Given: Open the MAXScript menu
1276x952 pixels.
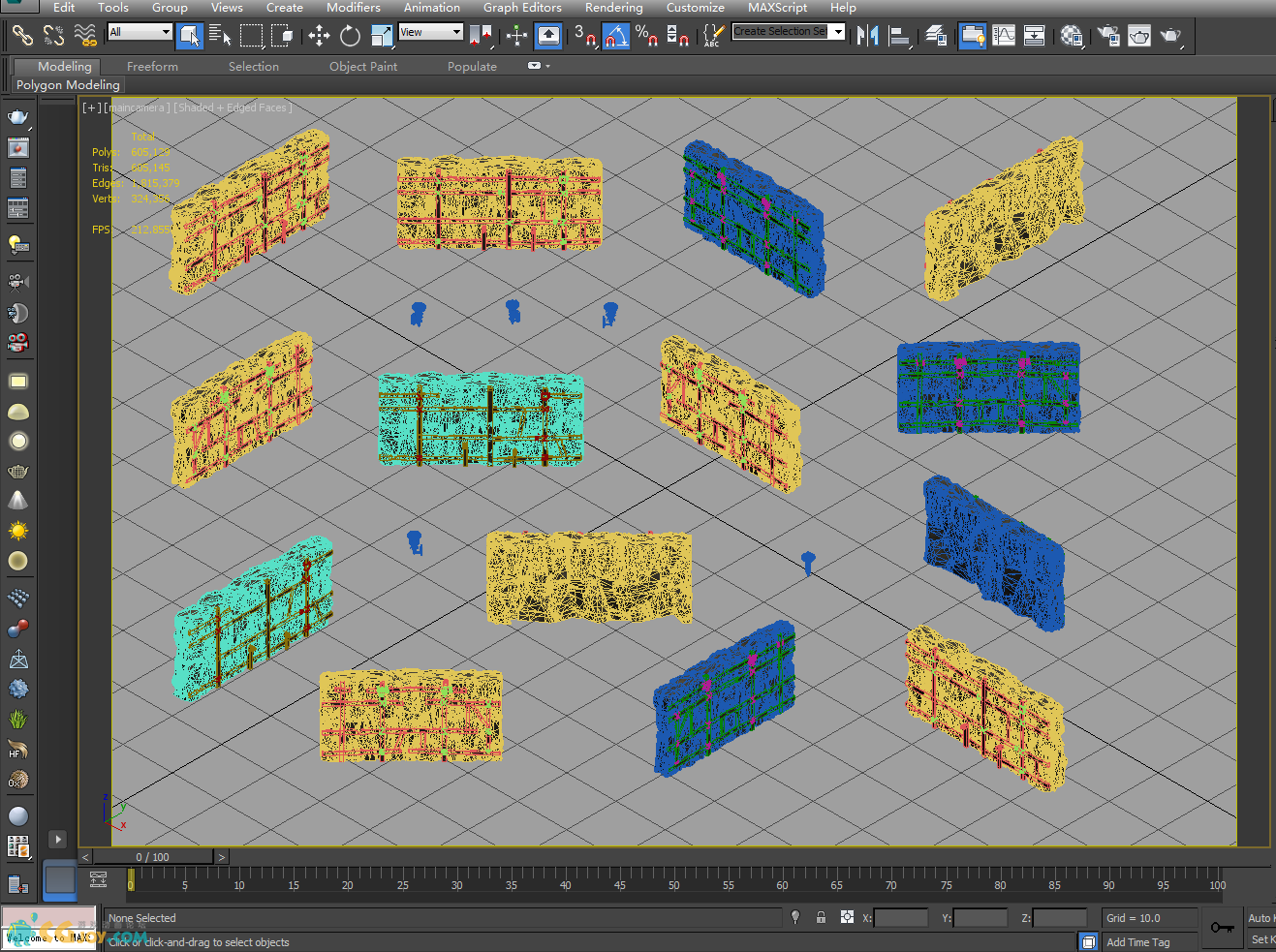Looking at the screenshot, I should coord(777,8).
